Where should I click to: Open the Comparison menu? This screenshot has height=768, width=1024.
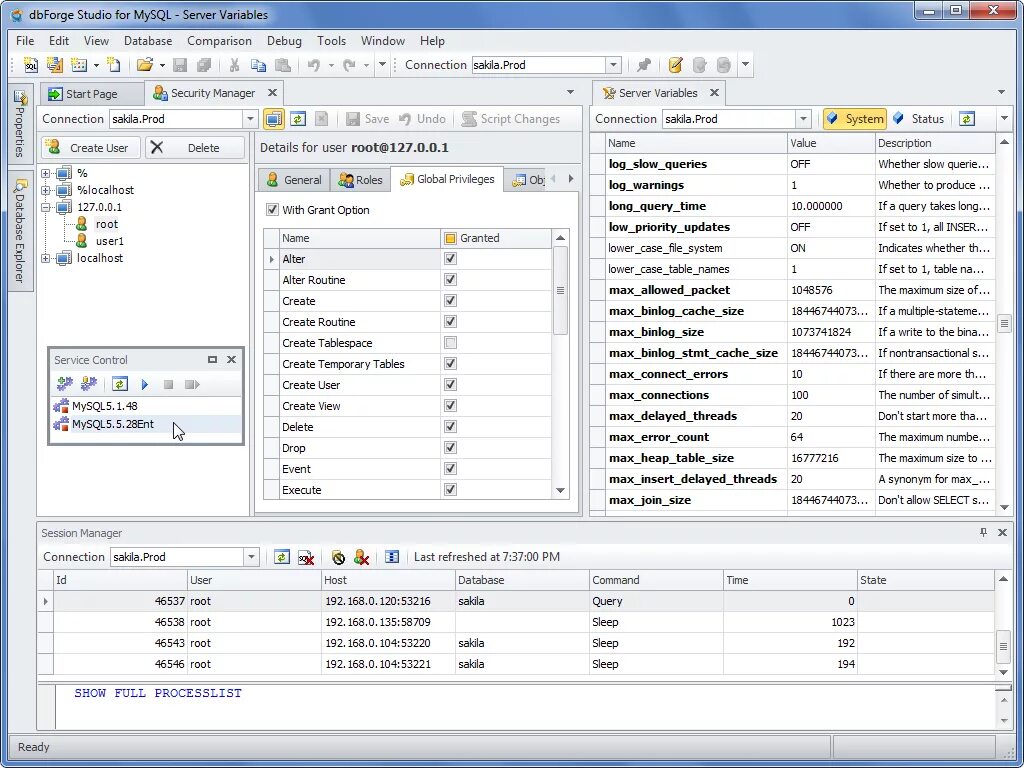(219, 40)
